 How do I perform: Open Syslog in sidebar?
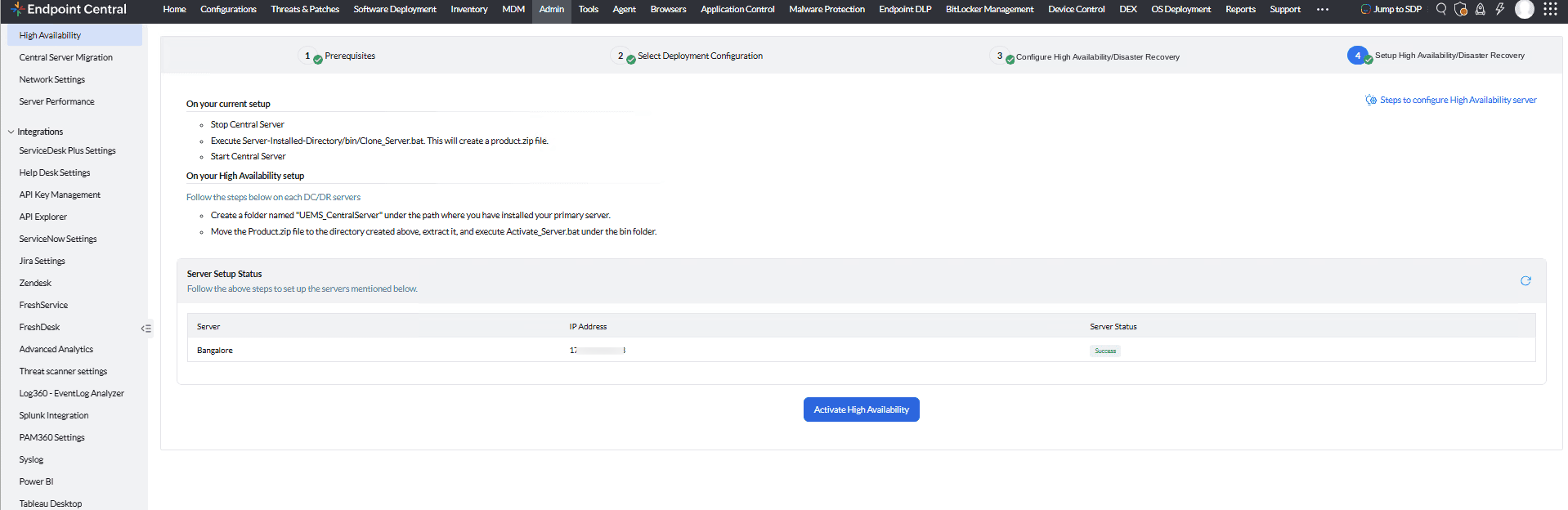[x=31, y=459]
